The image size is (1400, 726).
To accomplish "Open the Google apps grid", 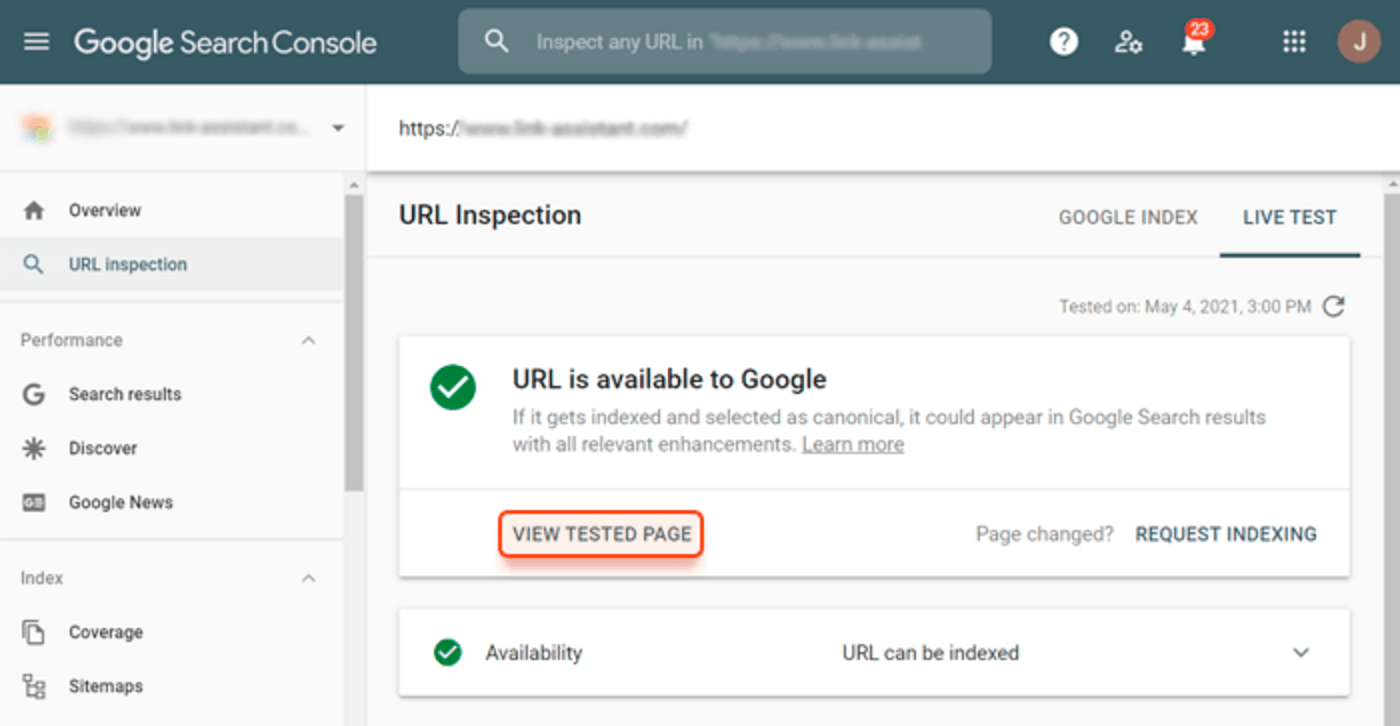I will click(x=1294, y=41).
